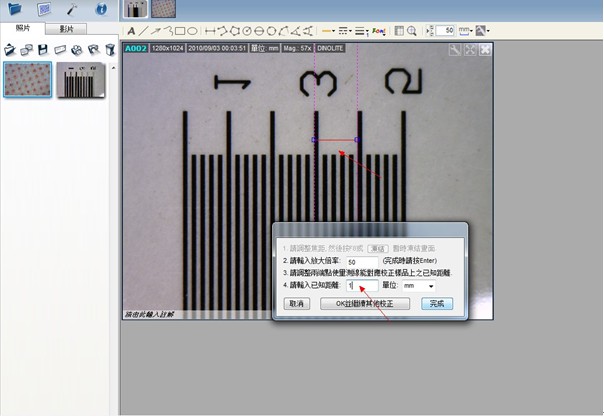This screenshot has width=604, height=417.
Task: Switch to the 影片 tab
Action: (66, 30)
